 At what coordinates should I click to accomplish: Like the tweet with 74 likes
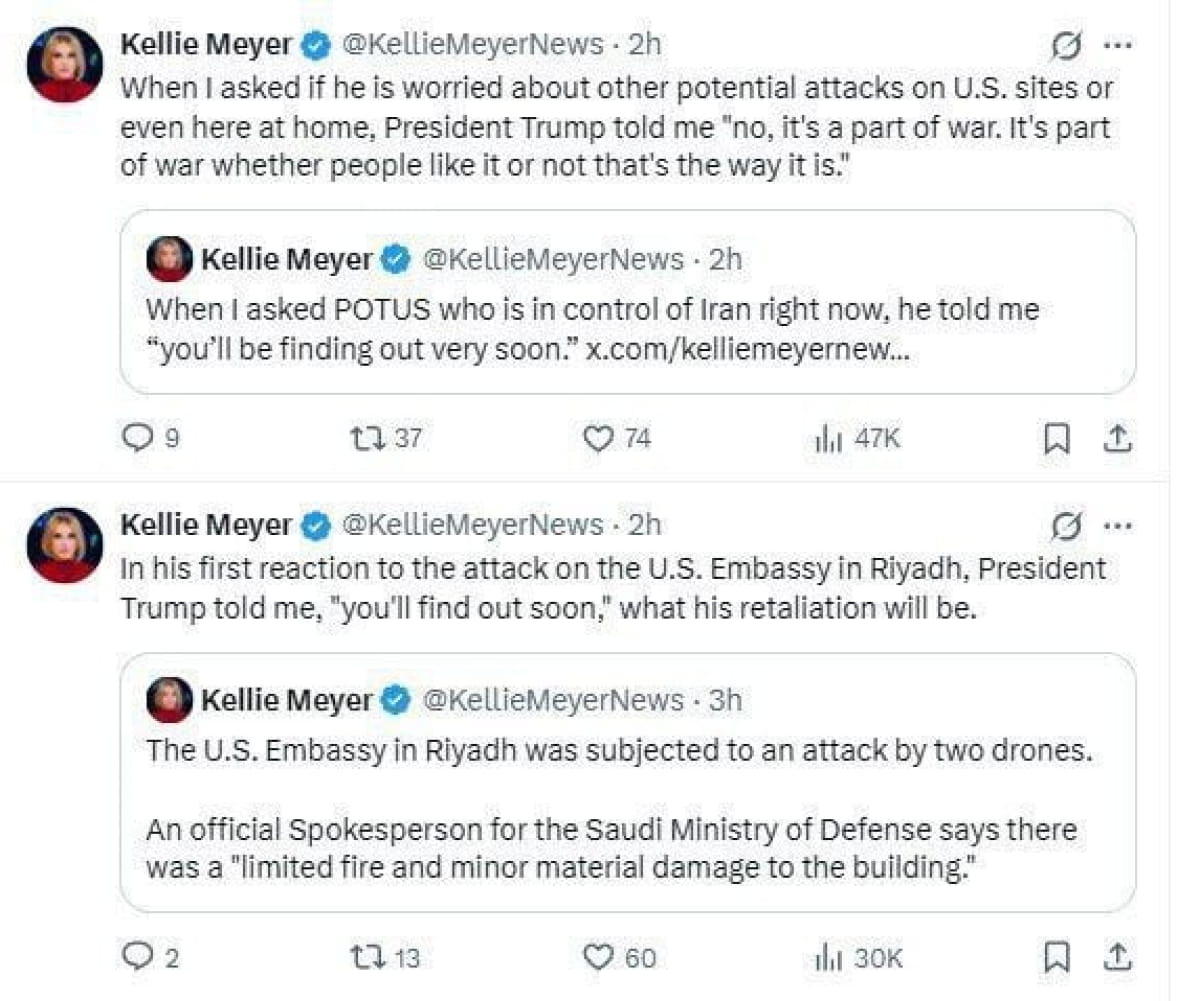599,437
